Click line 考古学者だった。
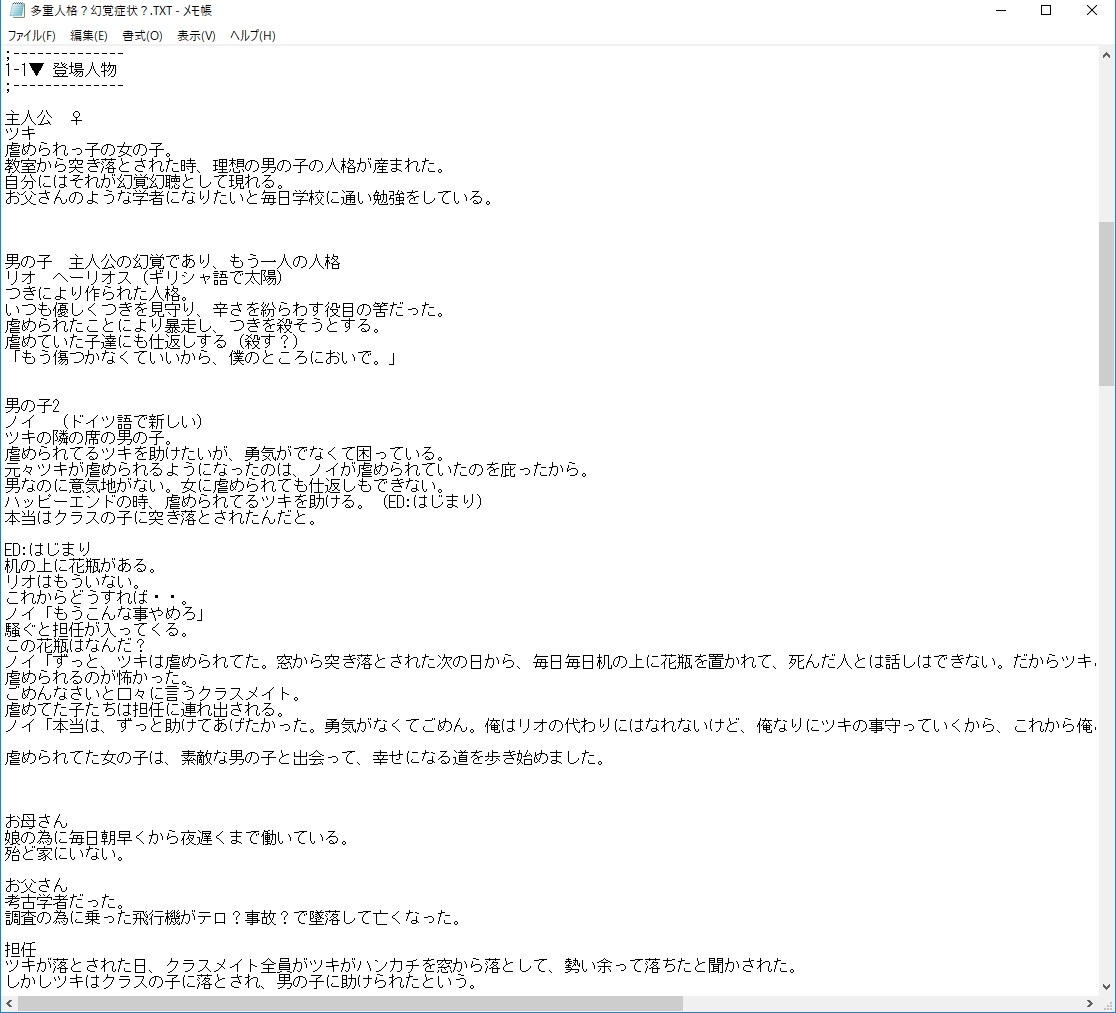Viewport: 1116px width, 1013px height. (65, 902)
